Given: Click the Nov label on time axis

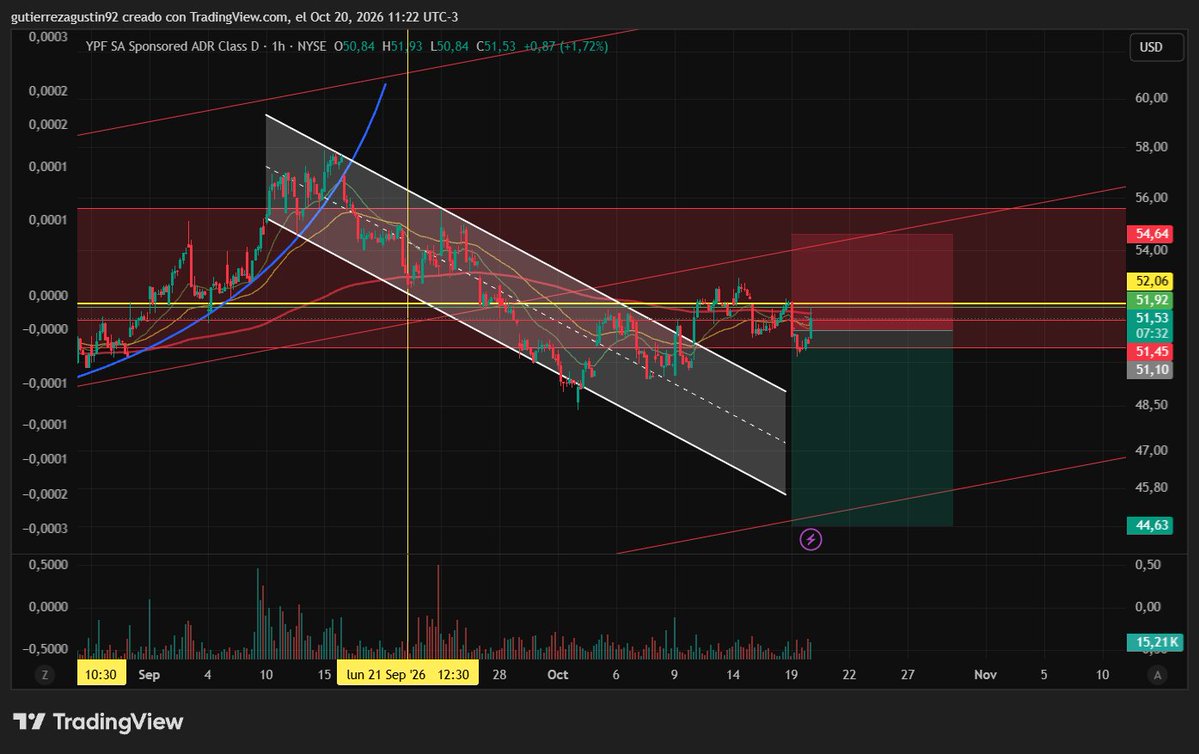Looking at the screenshot, I should click(985, 674).
